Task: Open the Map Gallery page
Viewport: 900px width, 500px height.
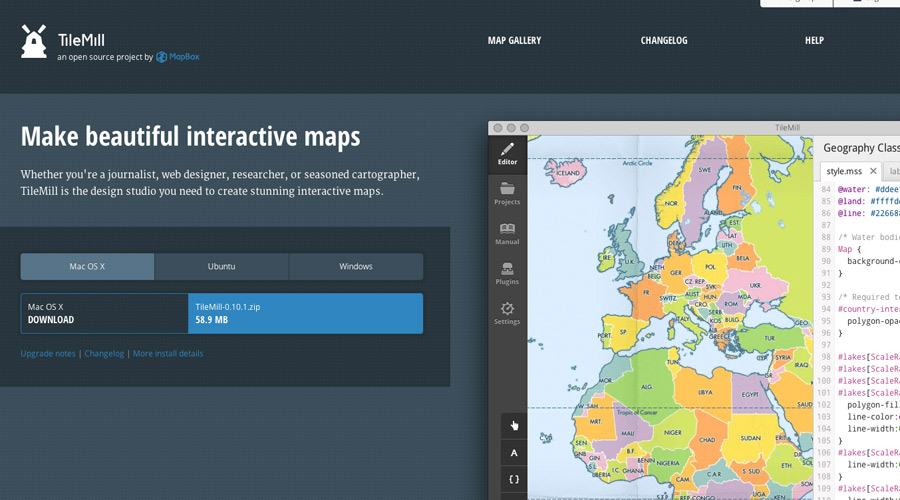Action: tap(514, 40)
